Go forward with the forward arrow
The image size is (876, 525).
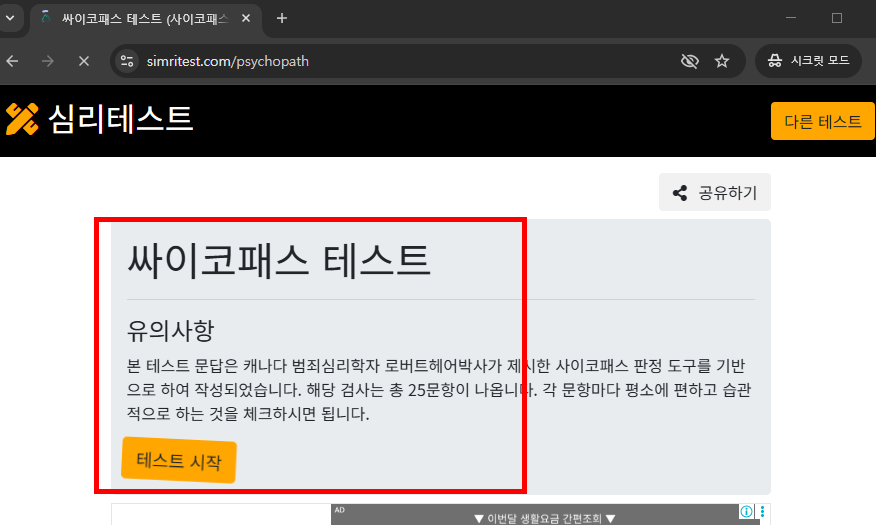coord(48,61)
